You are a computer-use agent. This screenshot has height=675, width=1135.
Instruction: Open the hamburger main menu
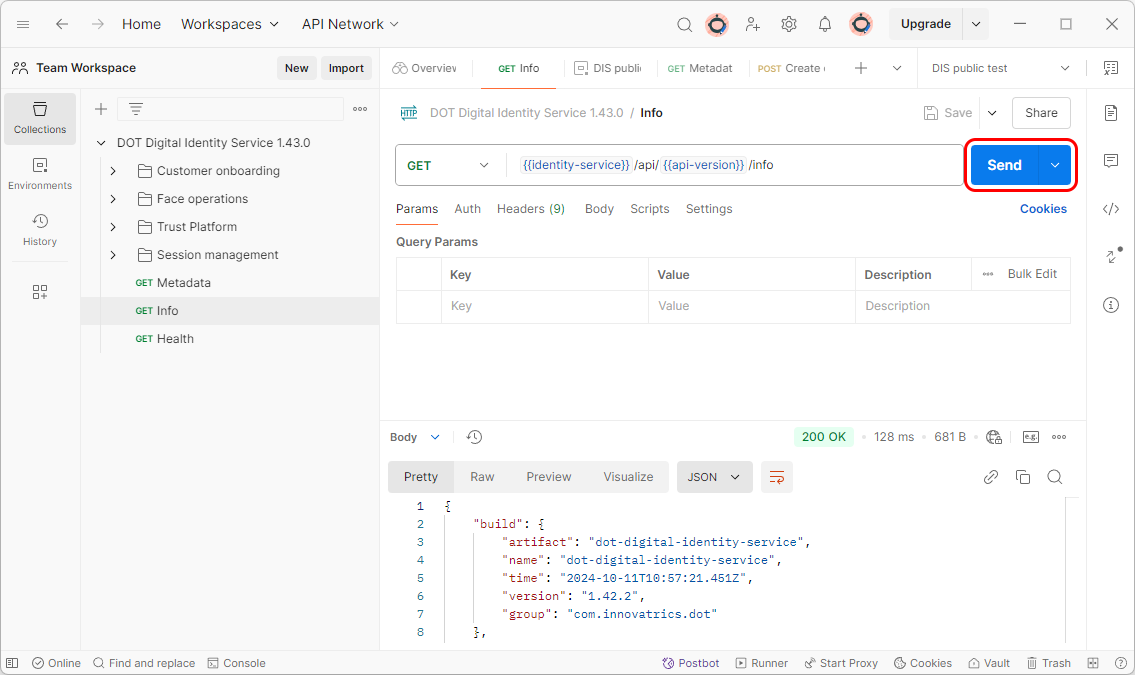click(23, 24)
